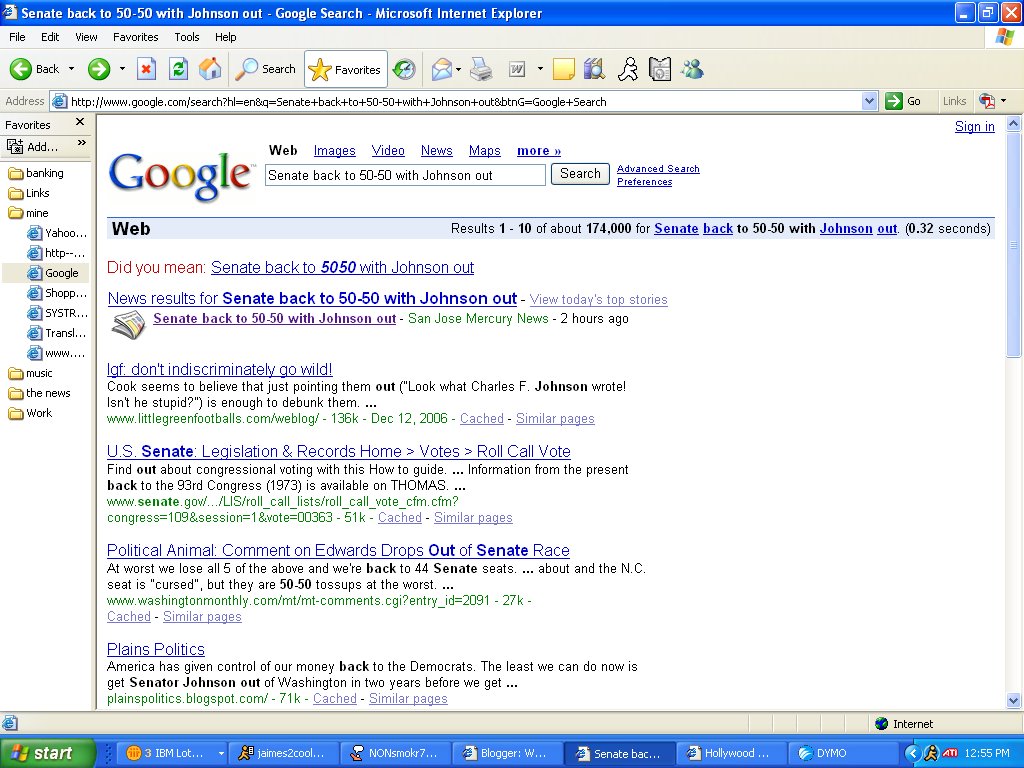This screenshot has height=768, width=1024.
Task: Open the Yahoo favorite shortcut
Action: pyautogui.click(x=57, y=233)
